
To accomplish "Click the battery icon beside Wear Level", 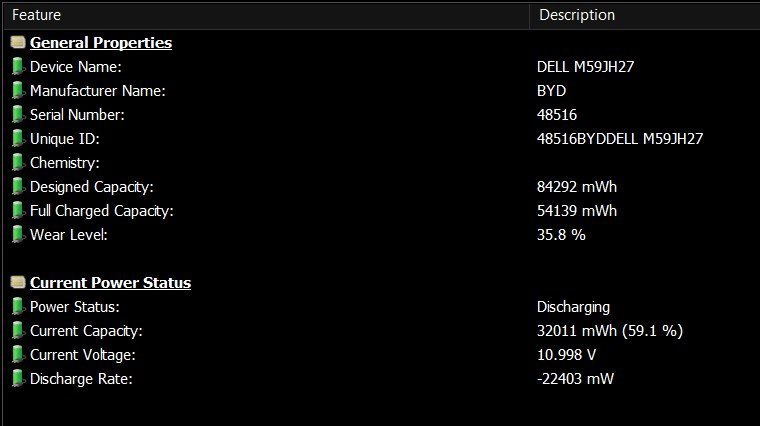I will pyautogui.click(x=18, y=235).
